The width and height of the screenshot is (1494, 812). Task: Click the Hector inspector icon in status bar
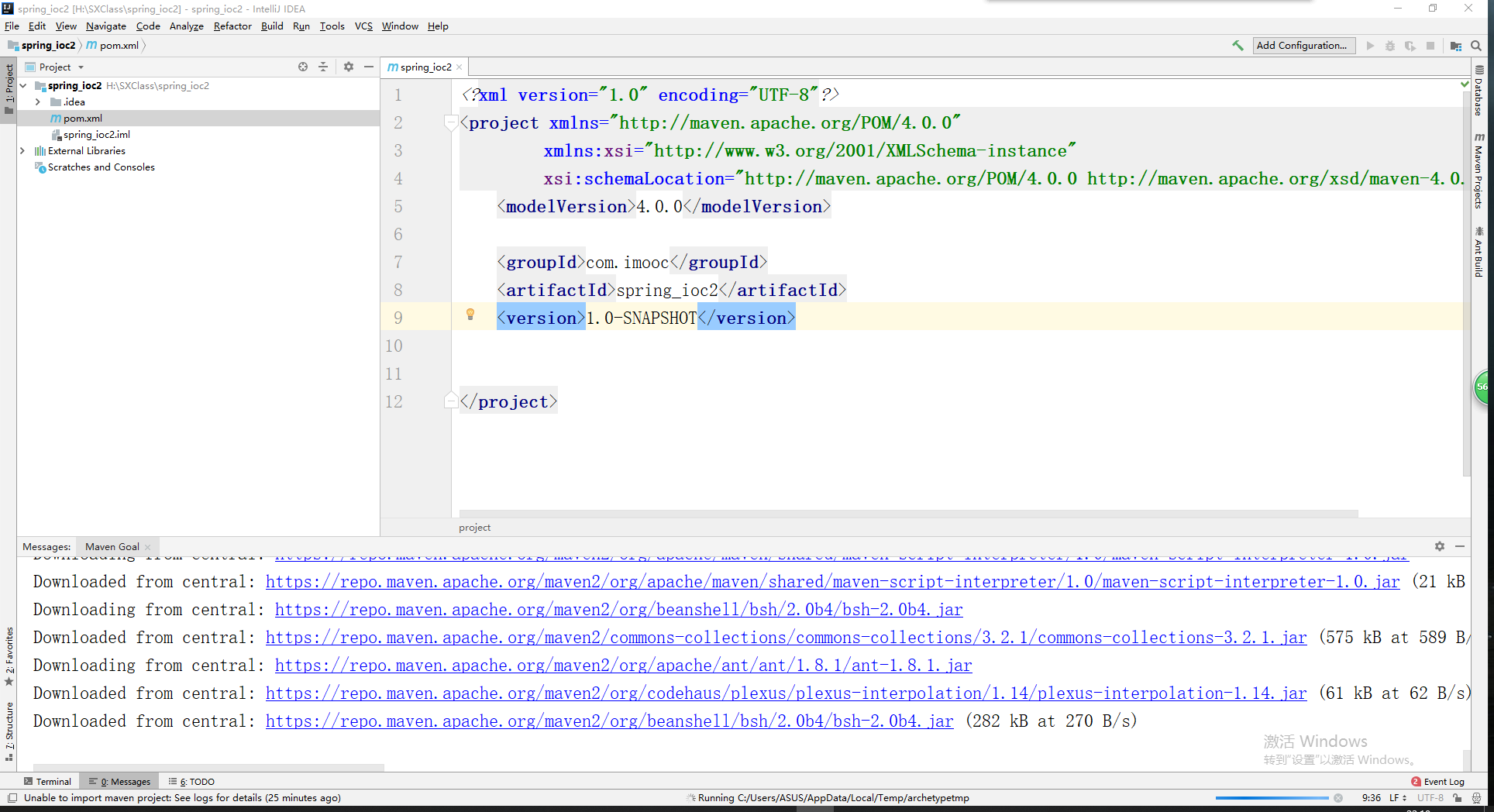(x=1476, y=798)
